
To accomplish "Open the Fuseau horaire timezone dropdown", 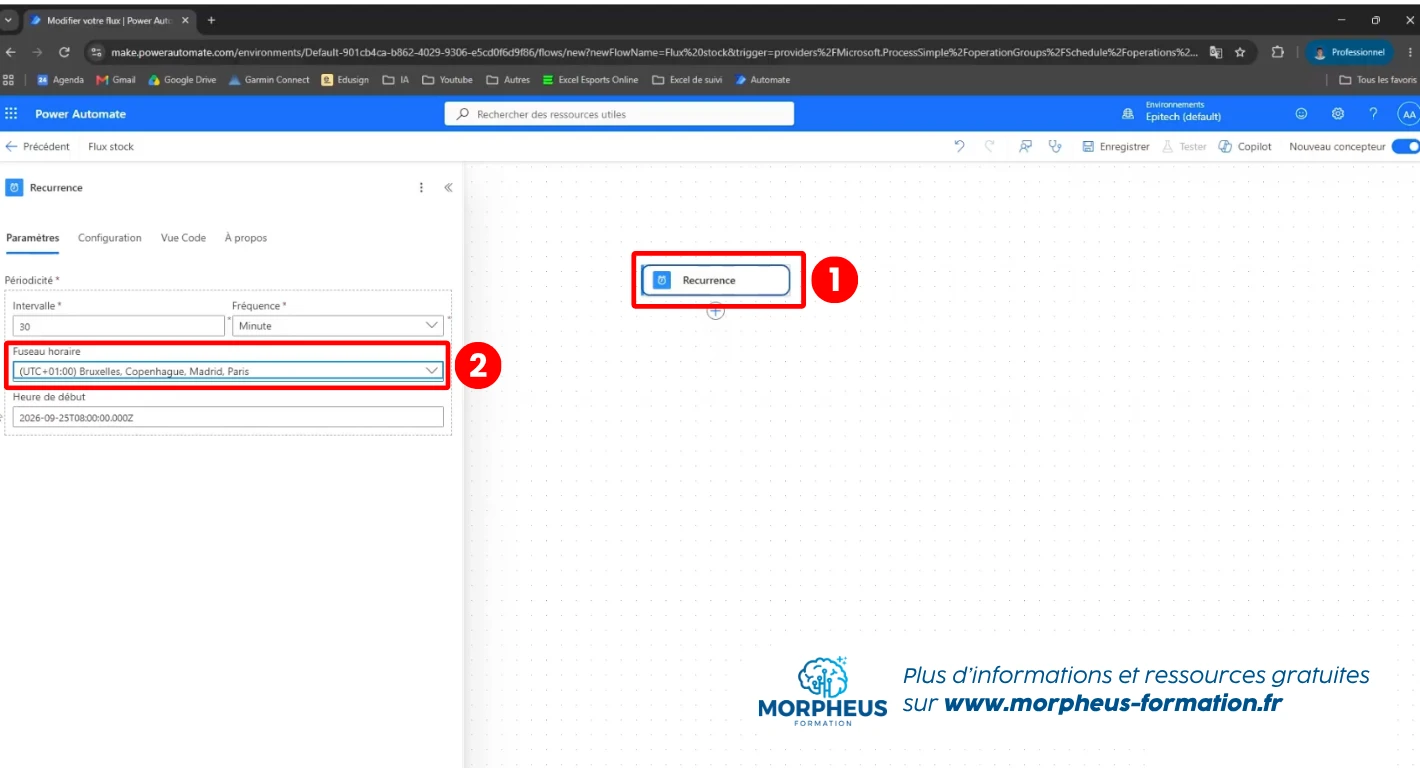I will 228,371.
